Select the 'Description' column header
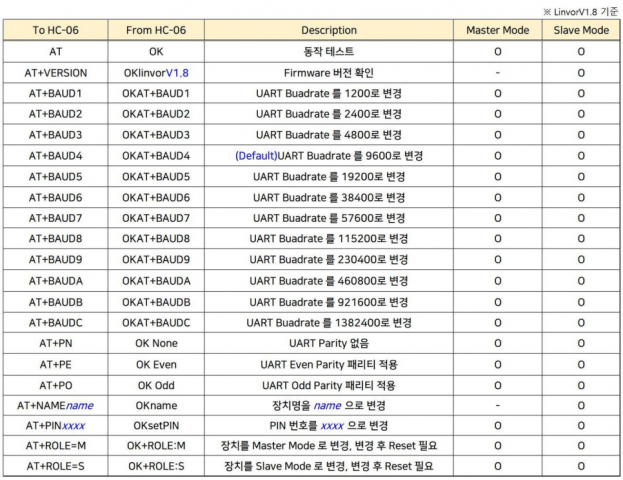 tap(329, 30)
